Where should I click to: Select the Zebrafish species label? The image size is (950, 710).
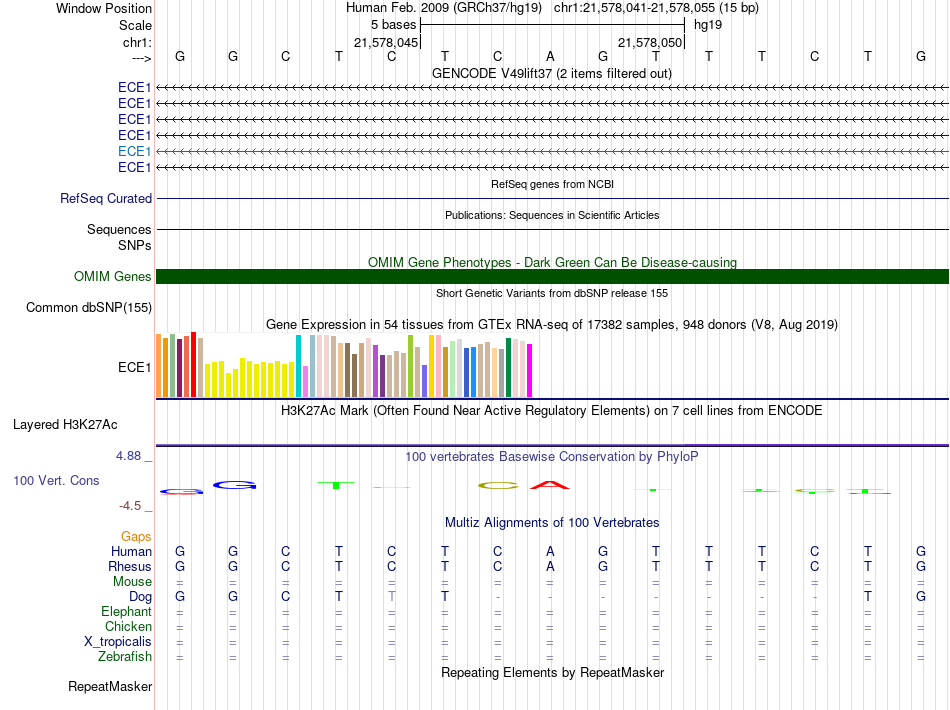[x=125, y=657]
